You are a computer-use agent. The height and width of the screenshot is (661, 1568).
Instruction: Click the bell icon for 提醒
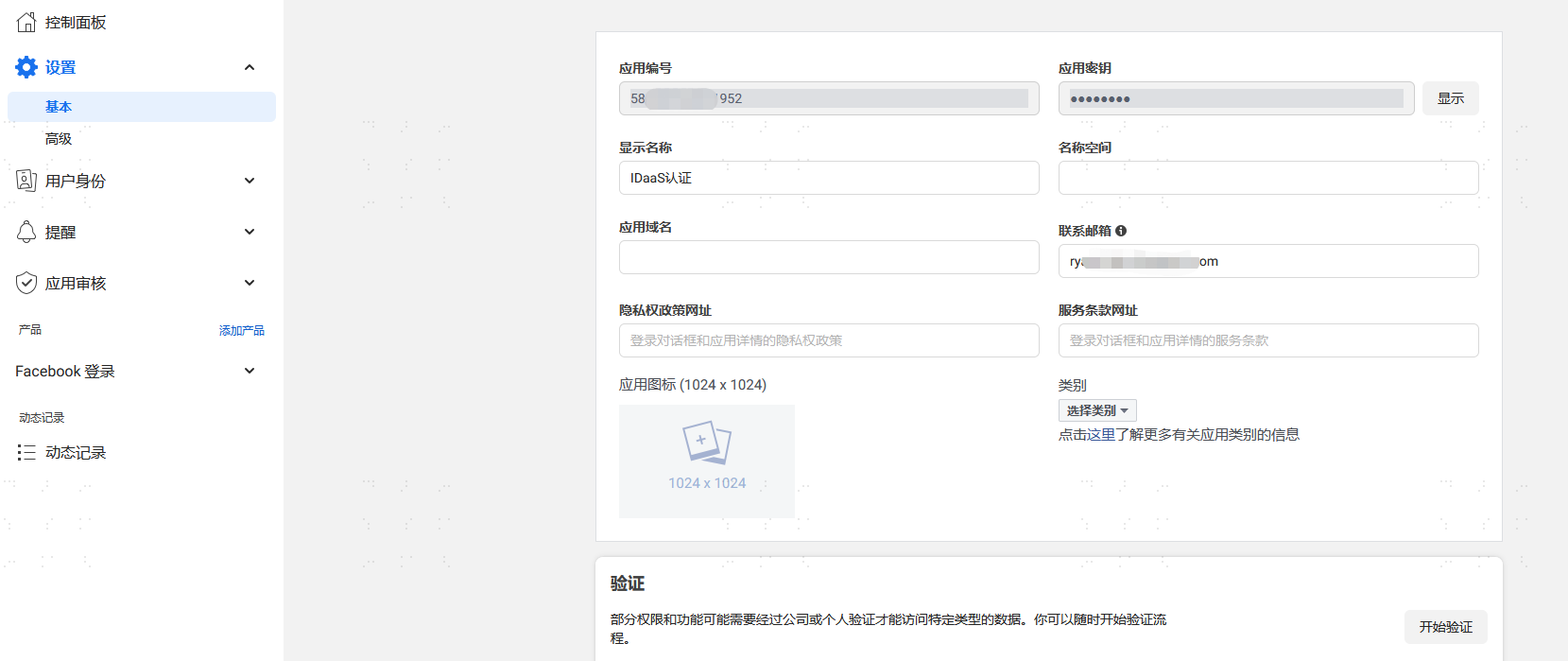coord(26,232)
